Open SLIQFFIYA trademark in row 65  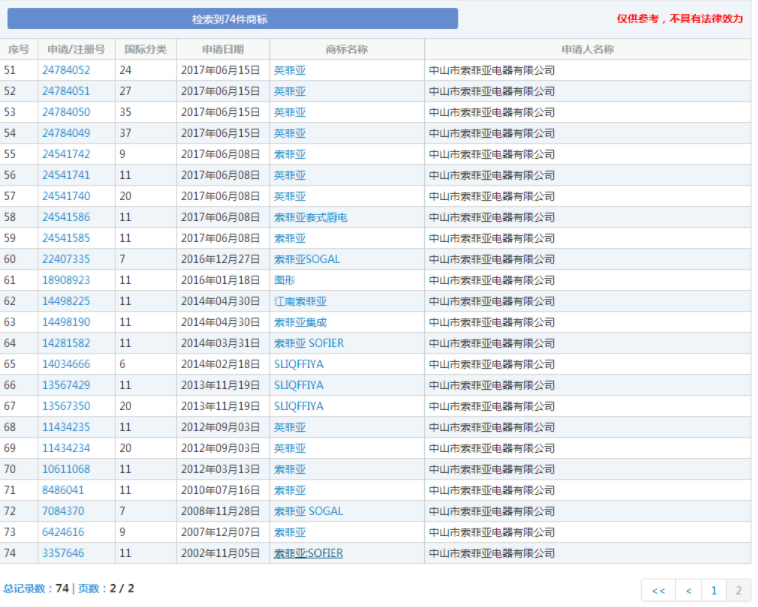(x=299, y=364)
